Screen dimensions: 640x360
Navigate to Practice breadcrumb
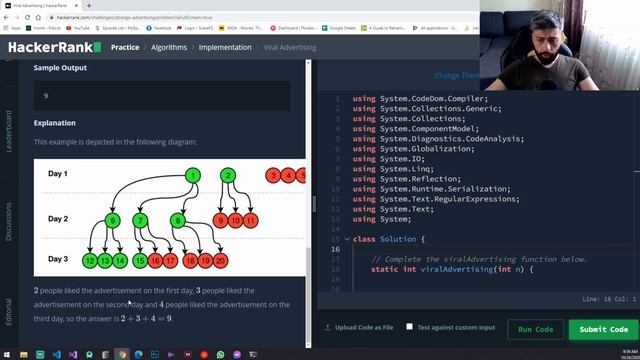click(125, 47)
